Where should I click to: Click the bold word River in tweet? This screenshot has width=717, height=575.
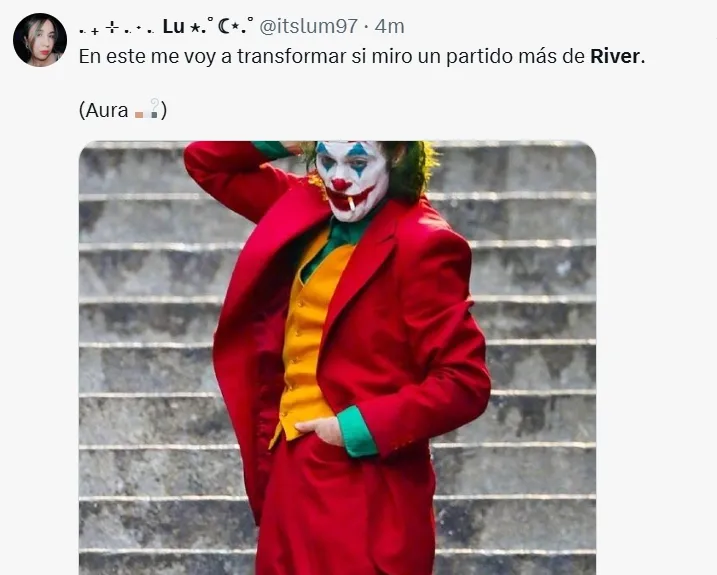point(617,56)
